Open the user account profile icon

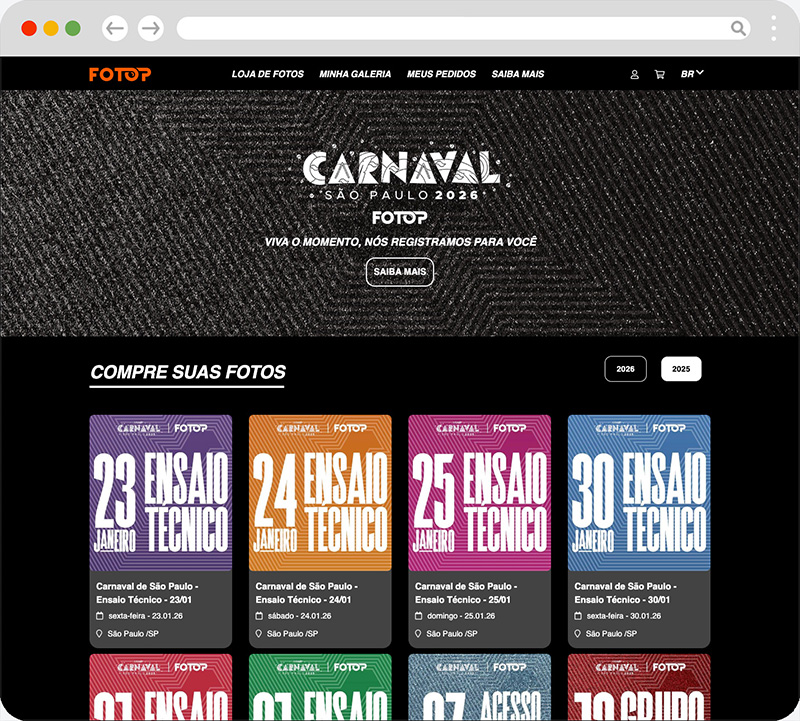point(635,74)
